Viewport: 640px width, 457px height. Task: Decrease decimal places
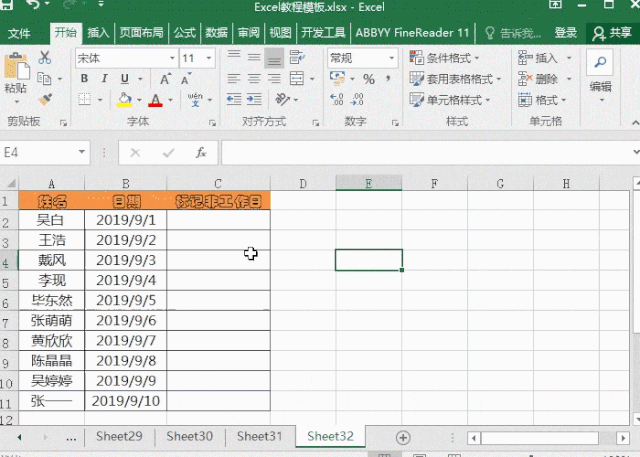click(x=357, y=99)
